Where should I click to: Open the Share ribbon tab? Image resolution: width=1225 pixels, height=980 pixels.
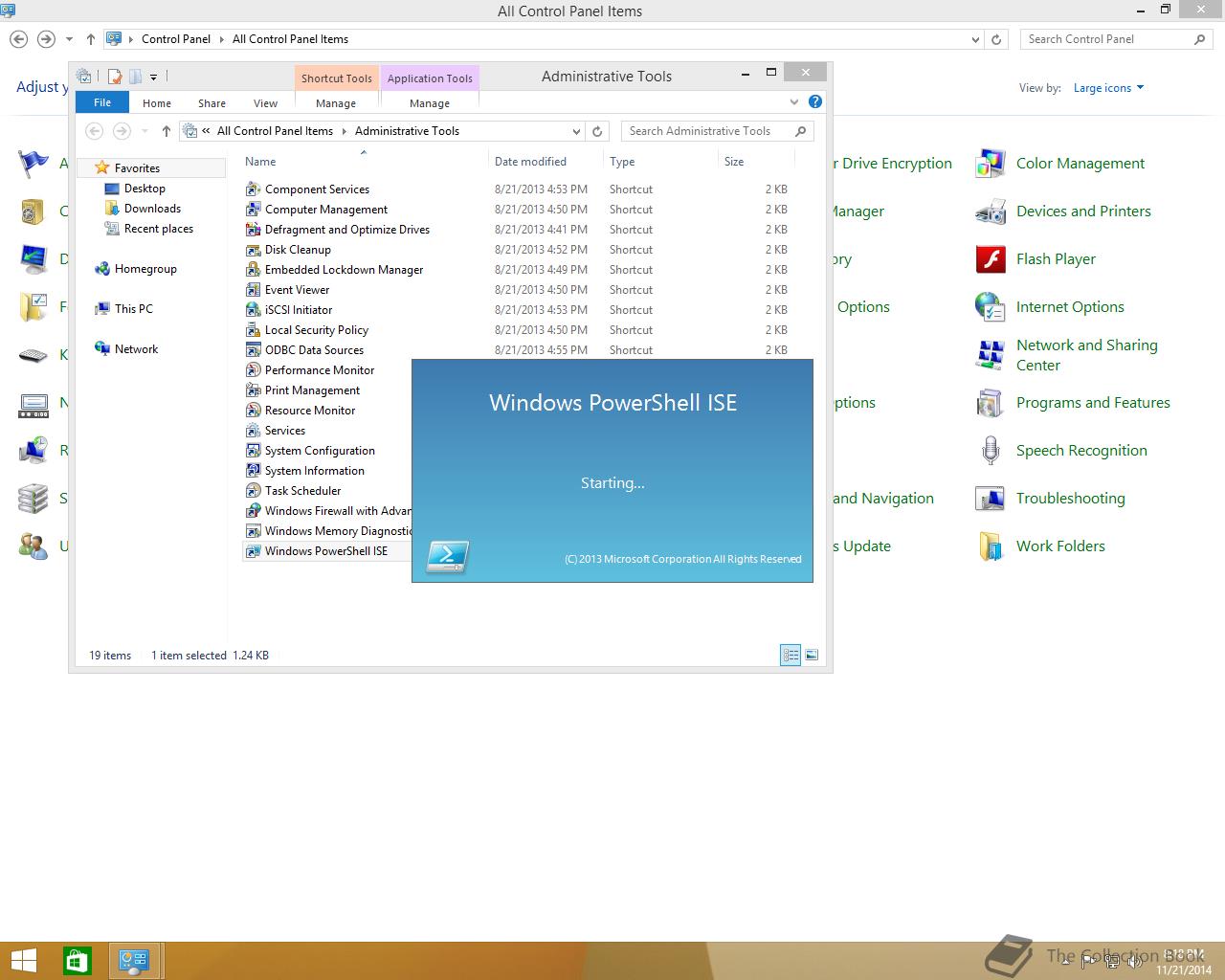tap(212, 103)
